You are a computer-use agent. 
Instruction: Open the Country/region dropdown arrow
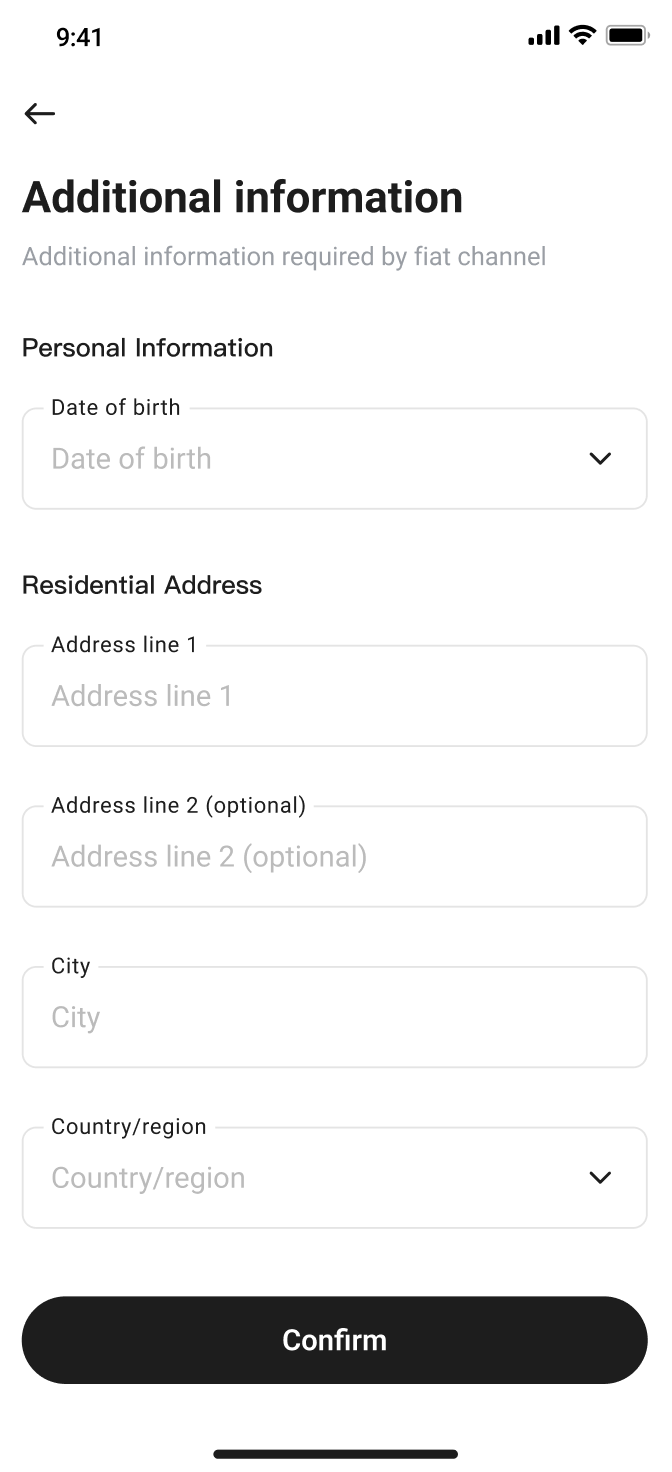[x=600, y=1178]
